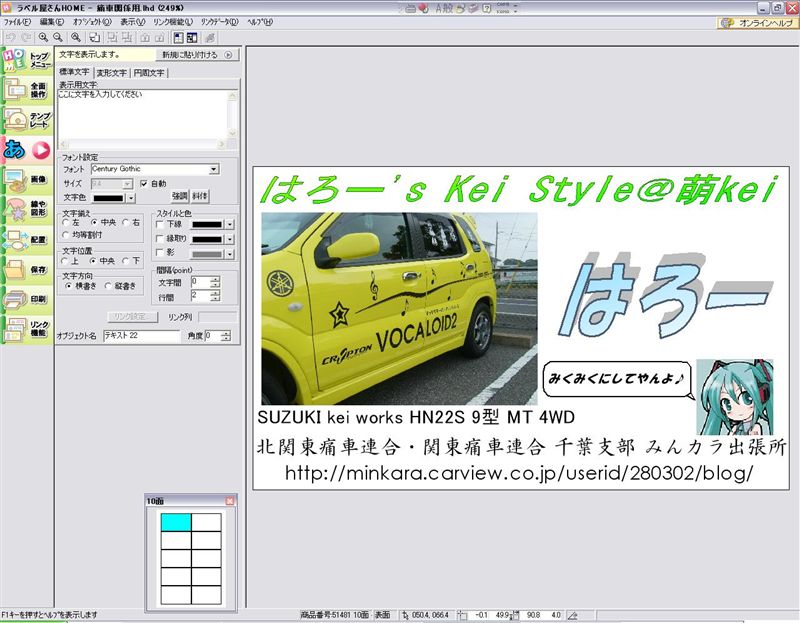Open the 表示(V) menu

point(133,22)
